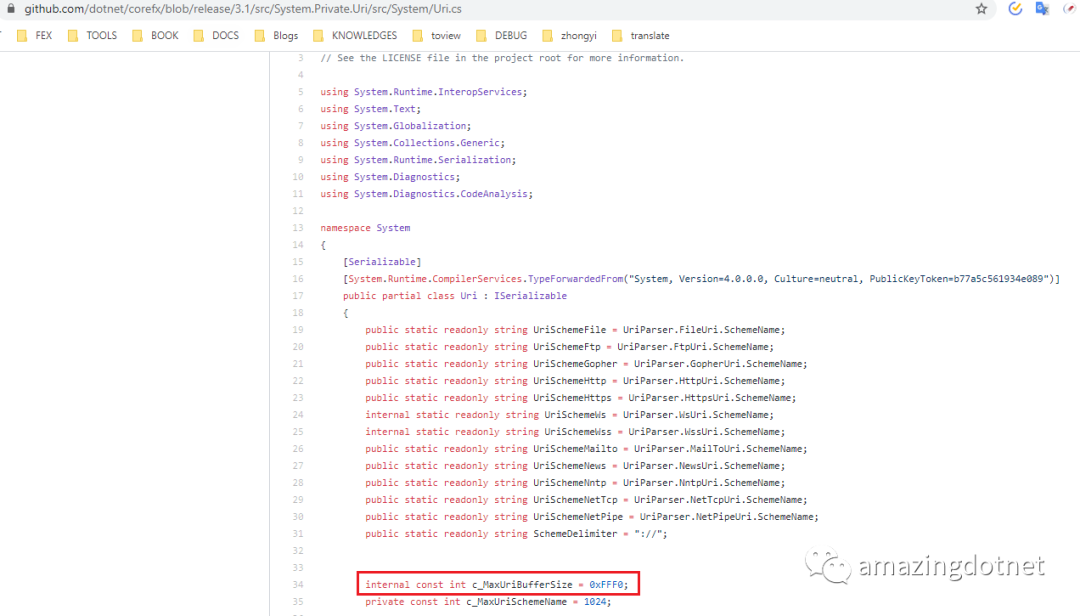Bookmark this page with the star icon
1080x616 pixels.
click(x=982, y=9)
